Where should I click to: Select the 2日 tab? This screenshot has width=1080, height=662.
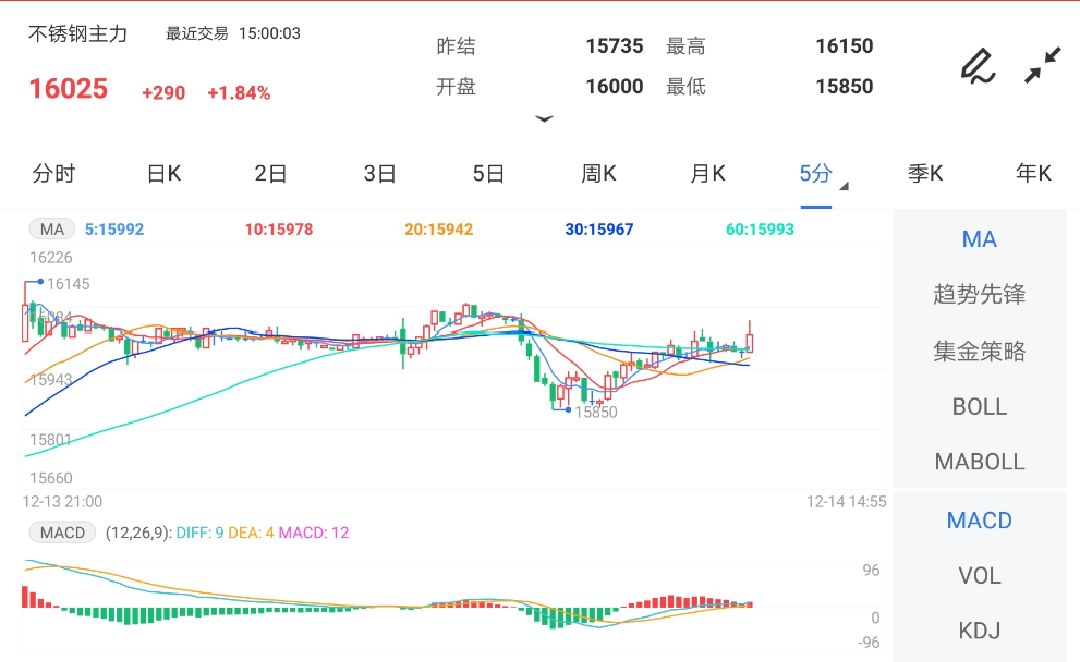pos(271,174)
